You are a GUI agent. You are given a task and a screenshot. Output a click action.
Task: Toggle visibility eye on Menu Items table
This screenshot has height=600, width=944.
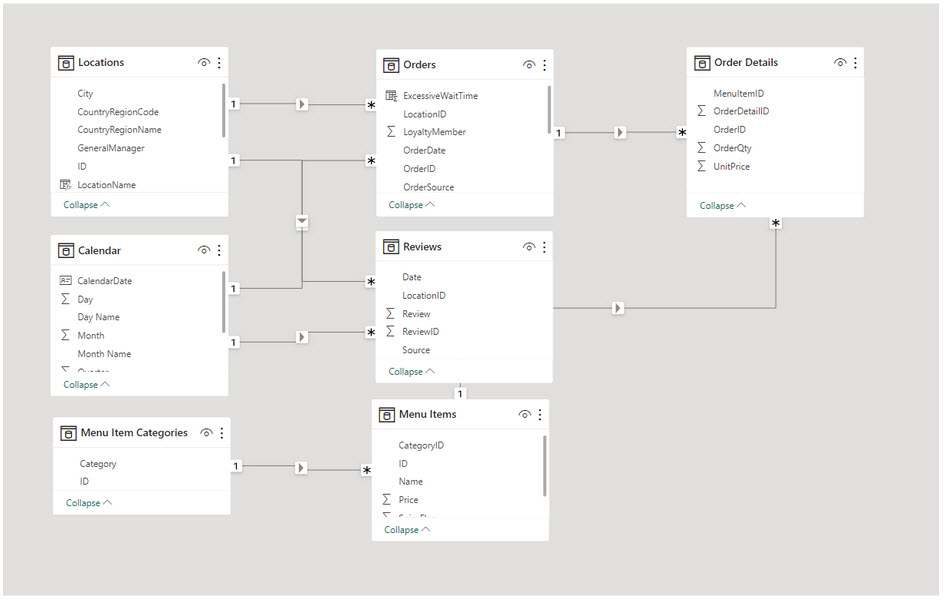tap(525, 415)
